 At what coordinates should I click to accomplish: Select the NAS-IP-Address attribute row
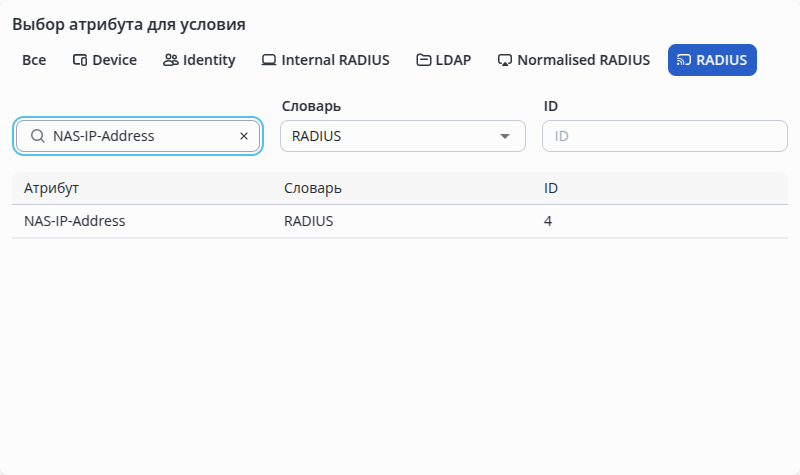click(x=75, y=221)
